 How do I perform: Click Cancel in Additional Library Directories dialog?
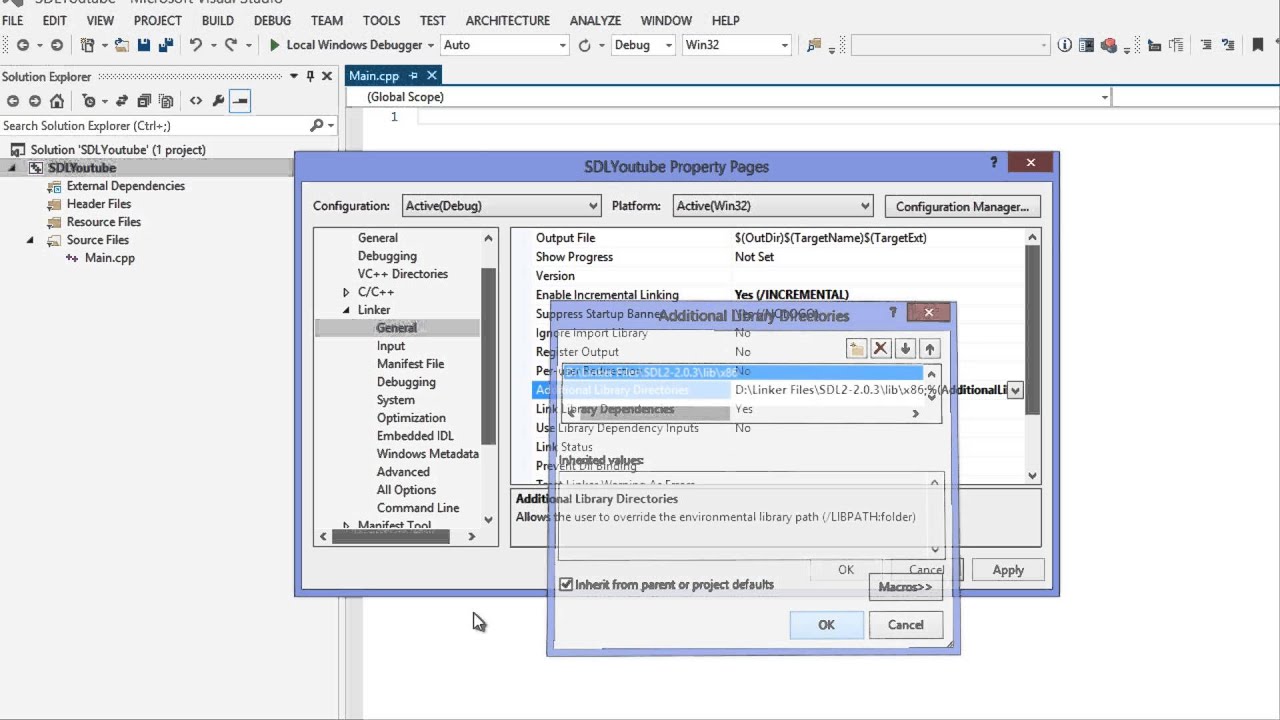tap(906, 625)
